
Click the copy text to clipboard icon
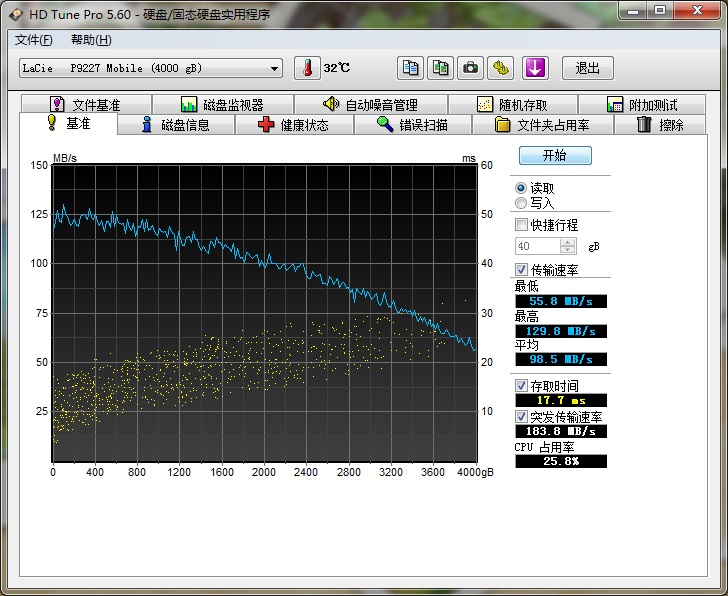click(x=410, y=68)
